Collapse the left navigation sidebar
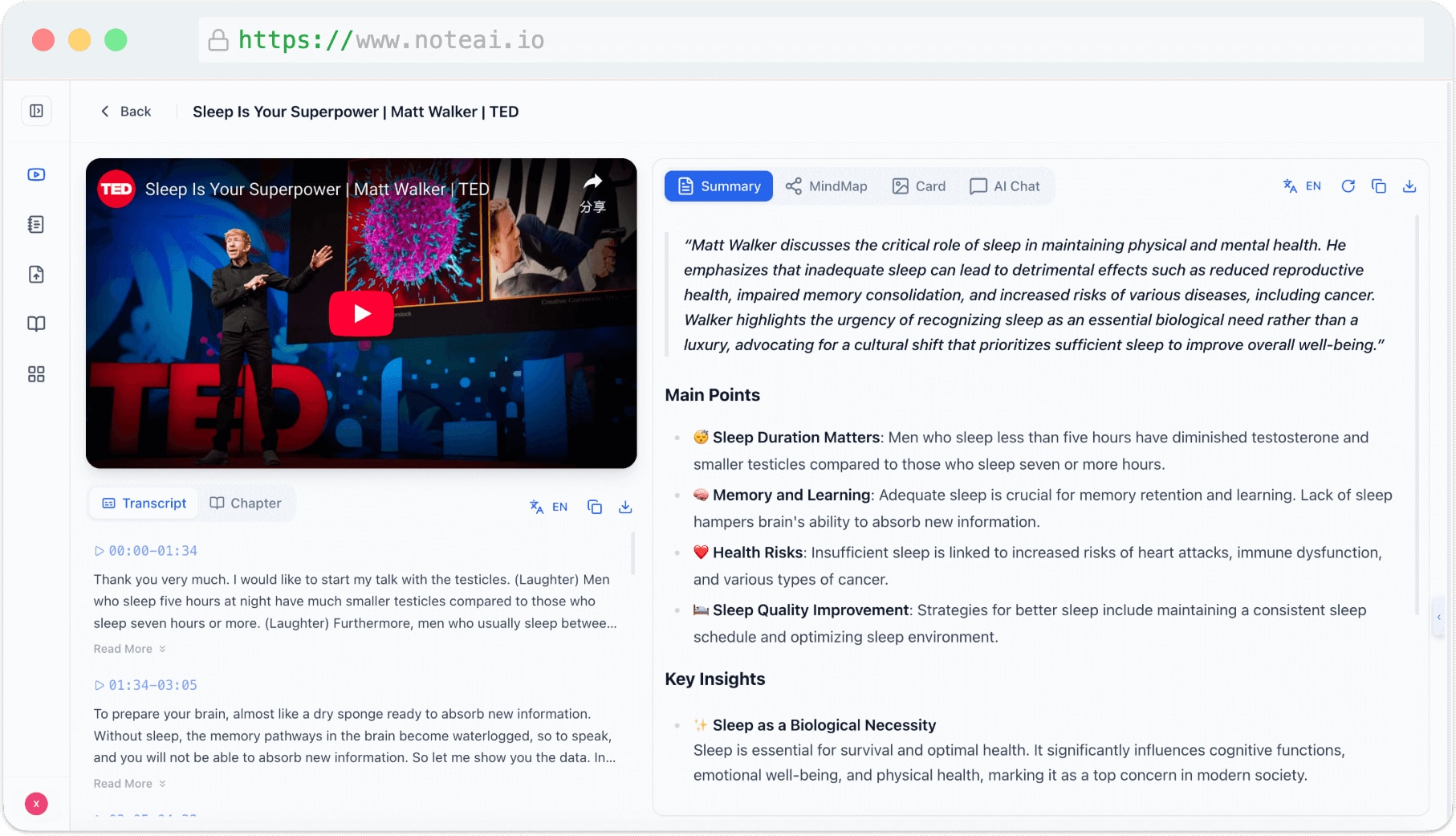The height and width of the screenshot is (836, 1456). tap(36, 110)
